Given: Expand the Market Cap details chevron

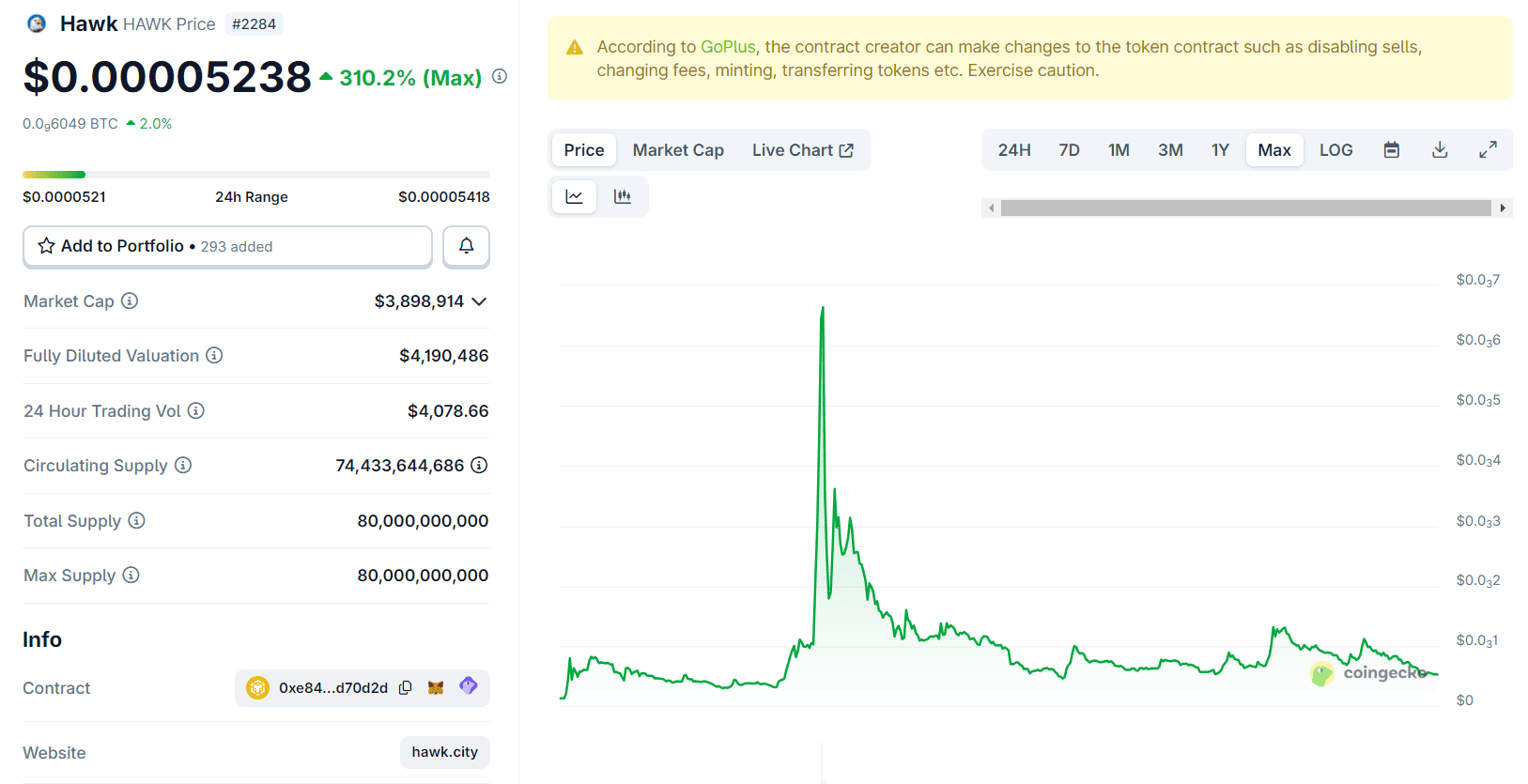Looking at the screenshot, I should pyautogui.click(x=479, y=301).
